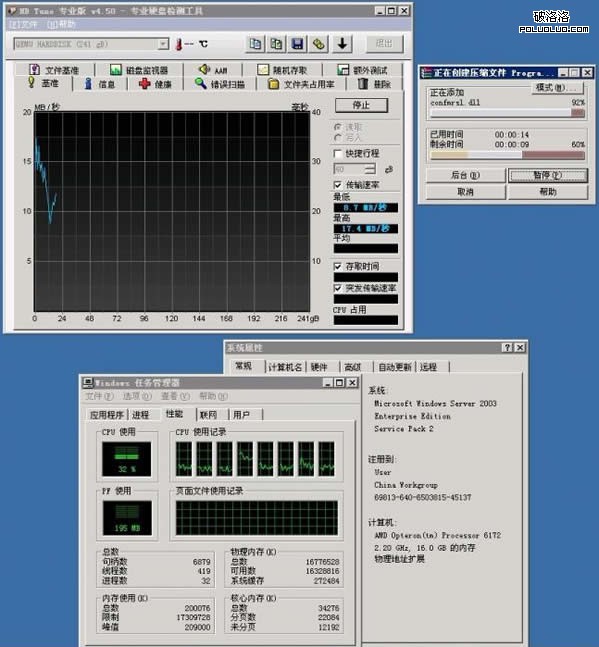Click the black down arrow toolbar icon
This screenshot has height=647, width=599.
pyautogui.click(x=342, y=44)
